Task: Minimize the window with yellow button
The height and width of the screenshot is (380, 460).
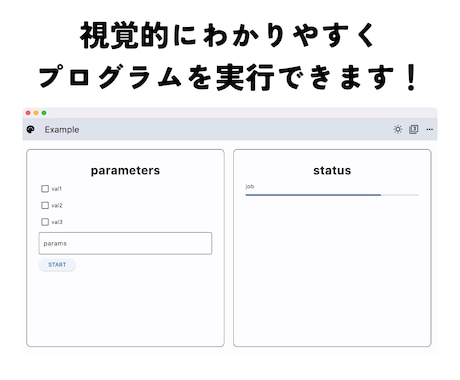Action: (36, 113)
